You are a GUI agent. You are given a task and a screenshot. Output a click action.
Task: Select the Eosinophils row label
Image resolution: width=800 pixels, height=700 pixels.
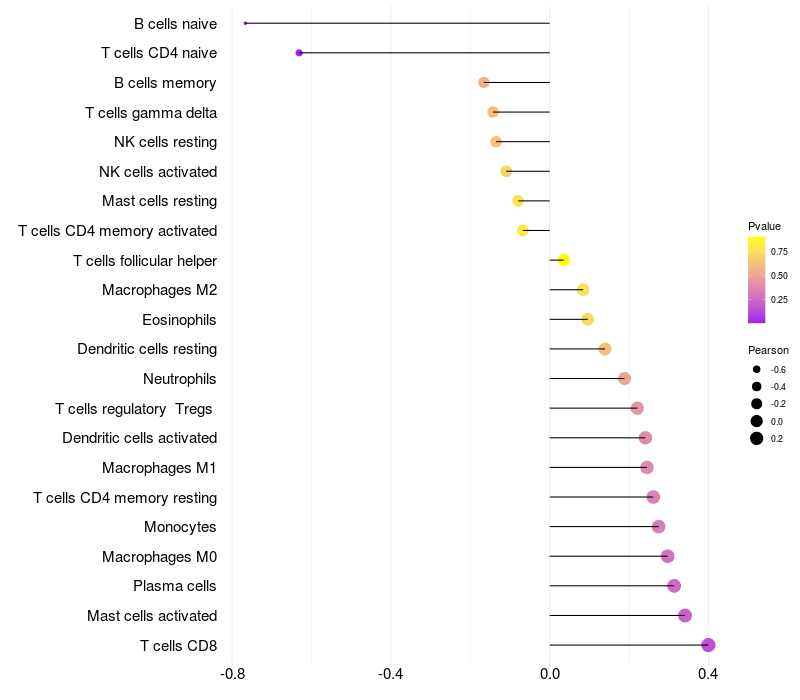(179, 320)
